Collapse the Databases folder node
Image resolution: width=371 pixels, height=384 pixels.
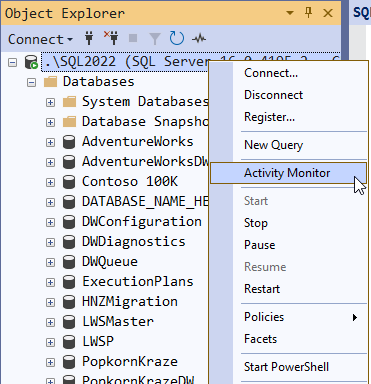[x=31, y=82]
